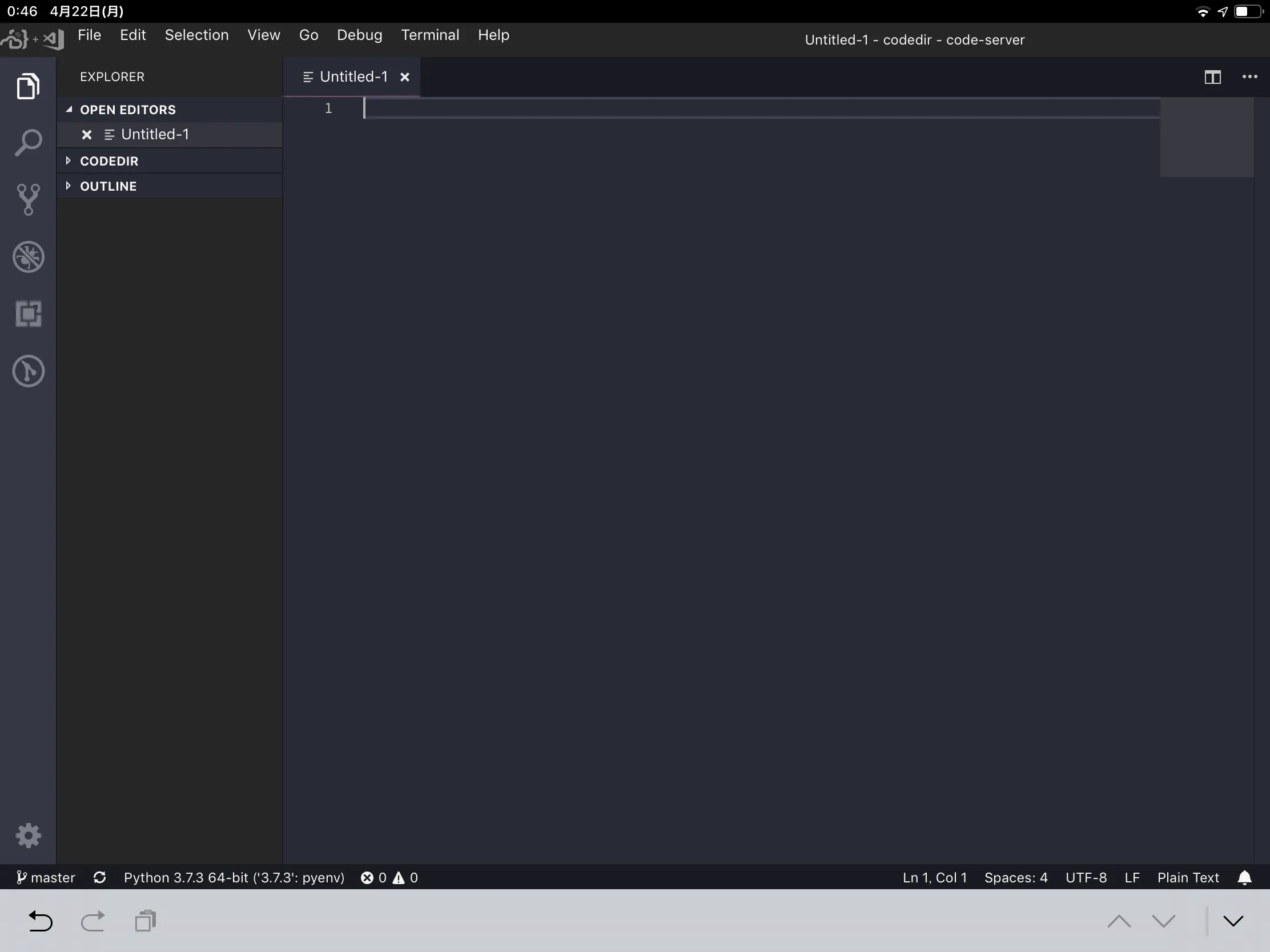Expand the OUTLINE section
This screenshot has width=1270, height=952.
coord(108,186)
